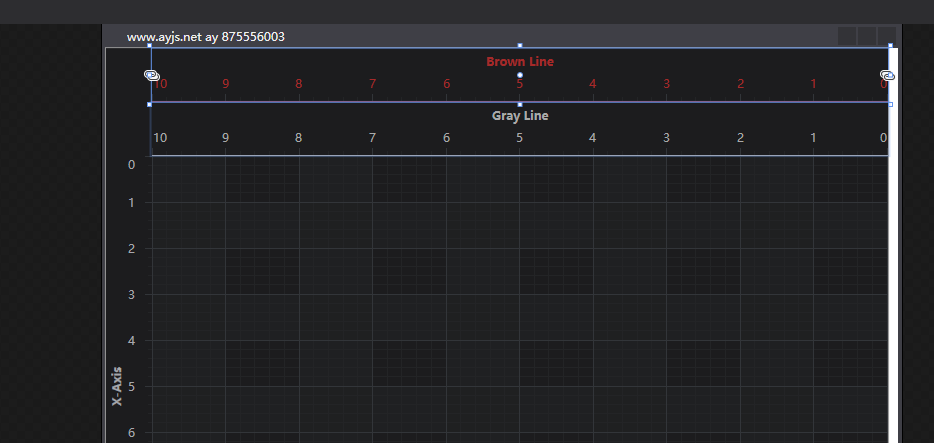The width and height of the screenshot is (934, 443).
Task: Click the top-center selection handle above Brown Line
Action: click(520, 45)
